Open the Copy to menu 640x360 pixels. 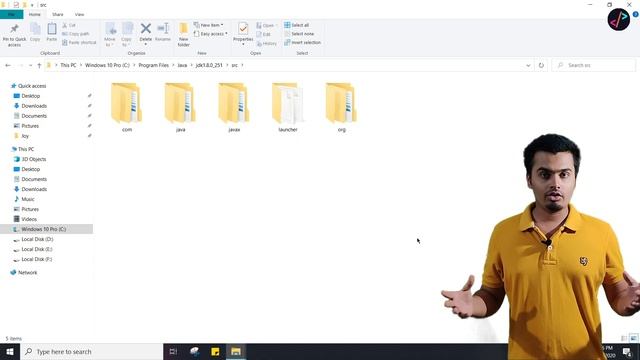[127, 34]
